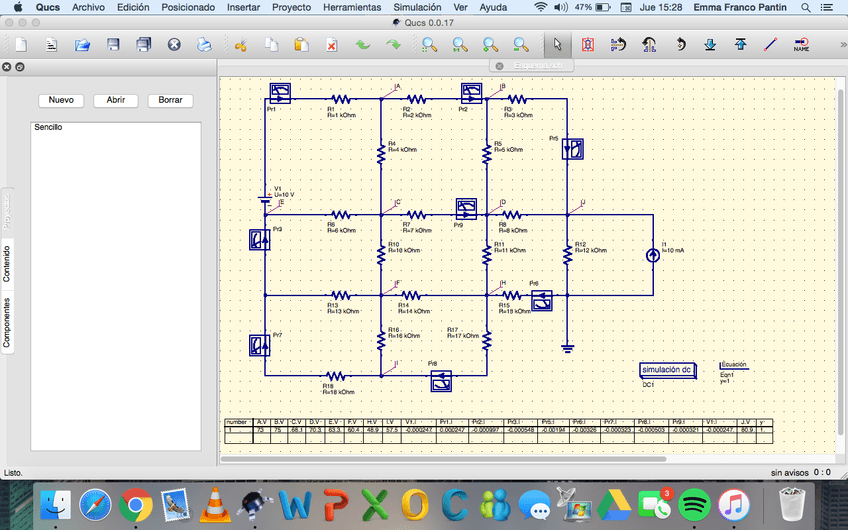Toggle the Deactivate/activate component tool

[x=588, y=45]
